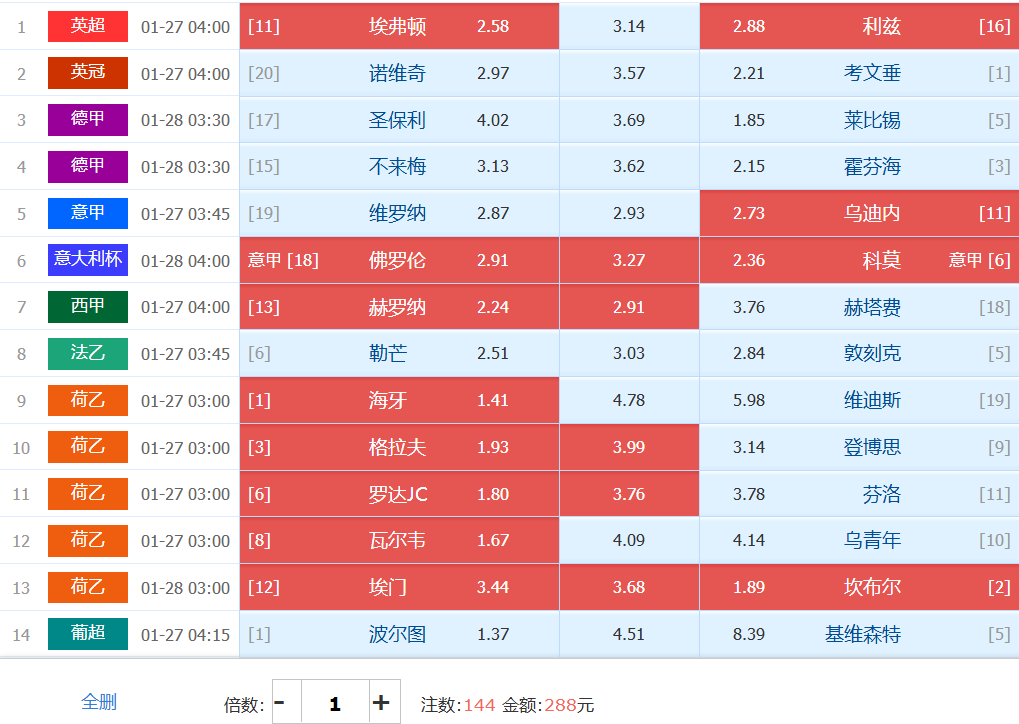Click the 英超 league badge
Image resolution: width=1019 pixels, height=724 pixels.
click(88, 27)
